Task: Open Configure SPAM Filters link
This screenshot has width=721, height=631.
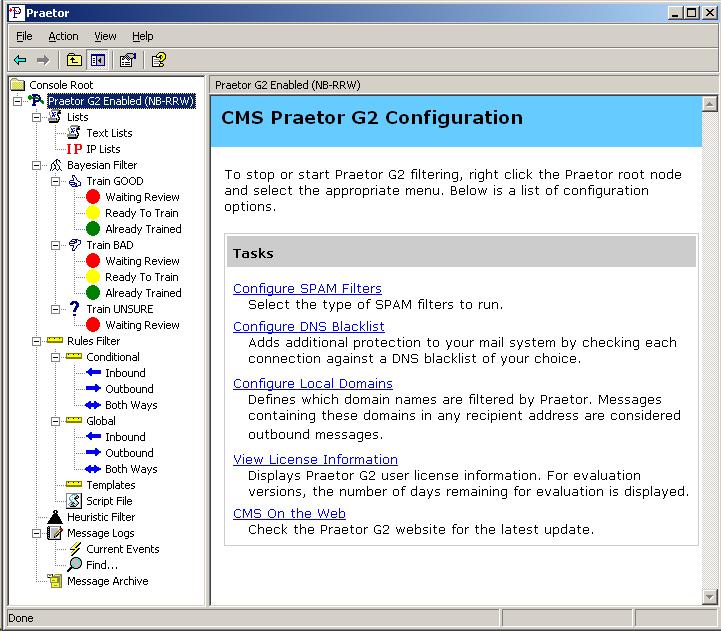Action: 307,288
